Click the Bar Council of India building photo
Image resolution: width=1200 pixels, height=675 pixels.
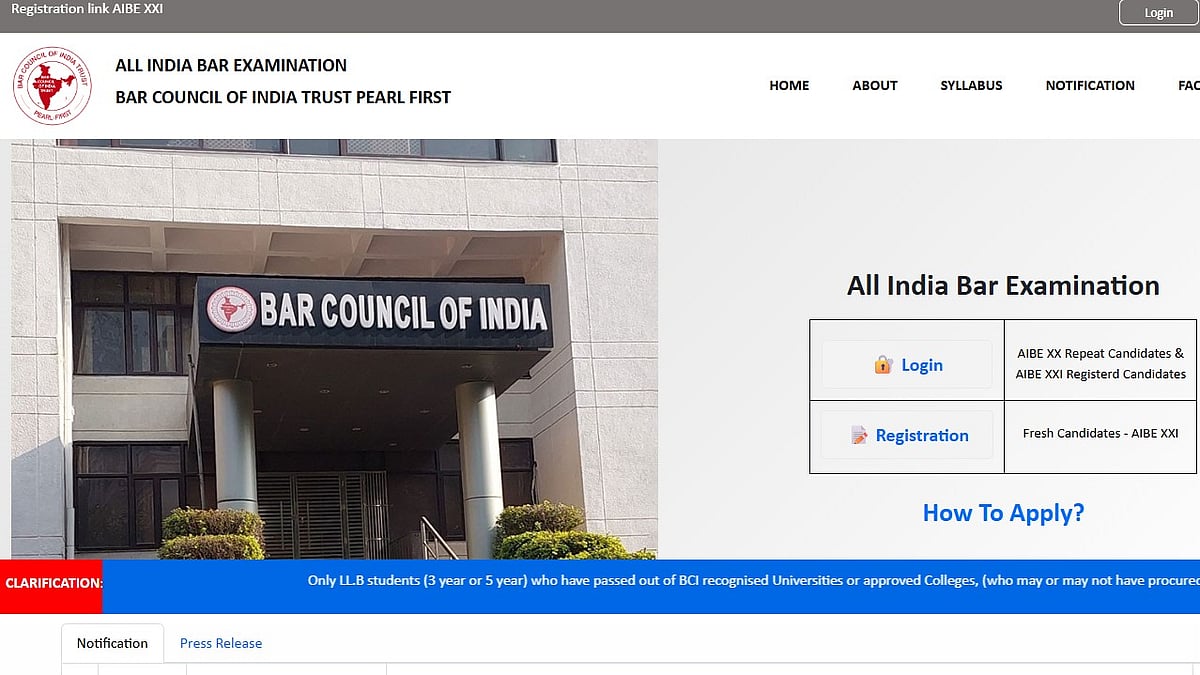[x=334, y=349]
